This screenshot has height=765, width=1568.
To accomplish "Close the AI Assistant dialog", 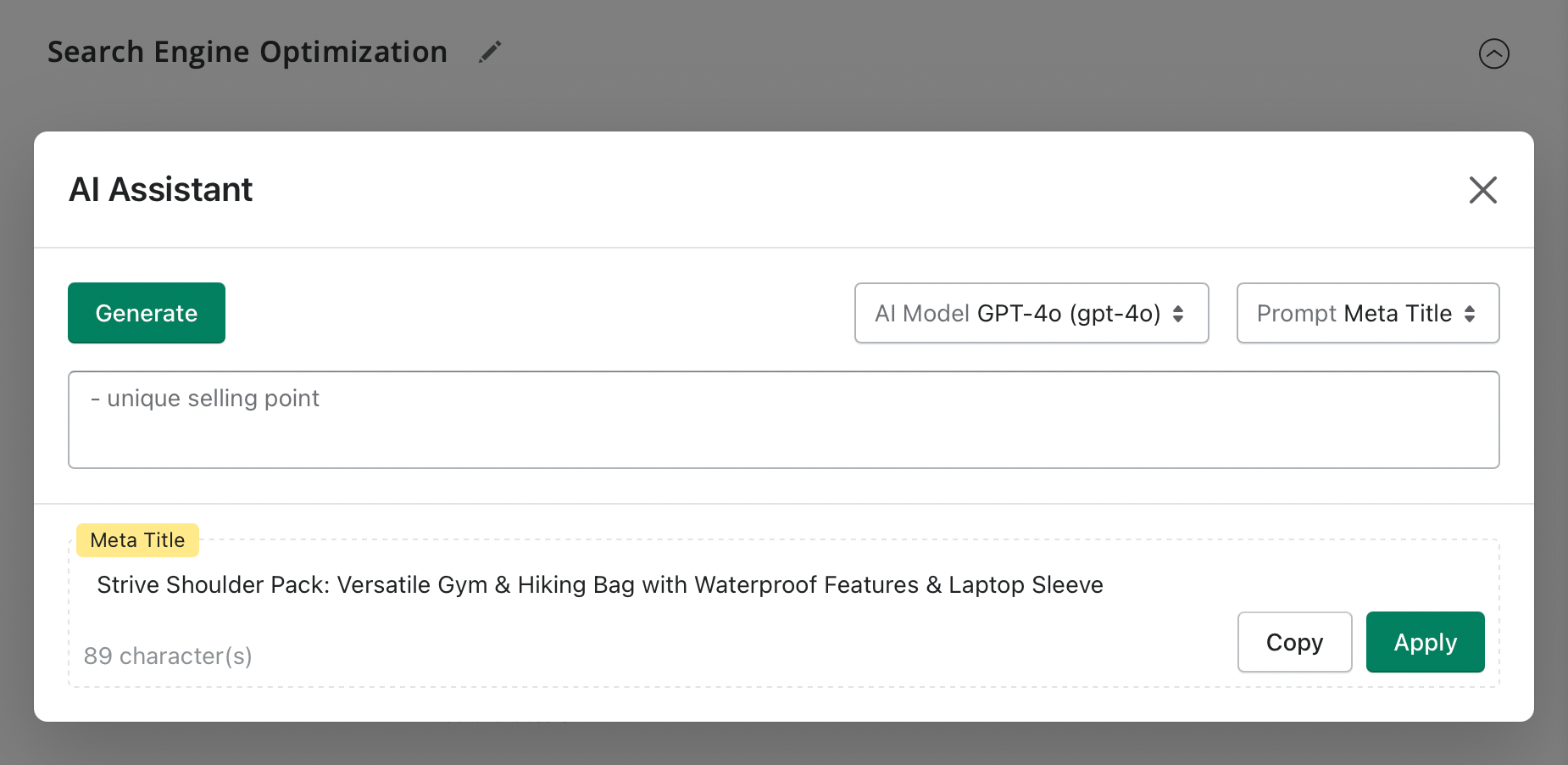I will pos(1482,190).
